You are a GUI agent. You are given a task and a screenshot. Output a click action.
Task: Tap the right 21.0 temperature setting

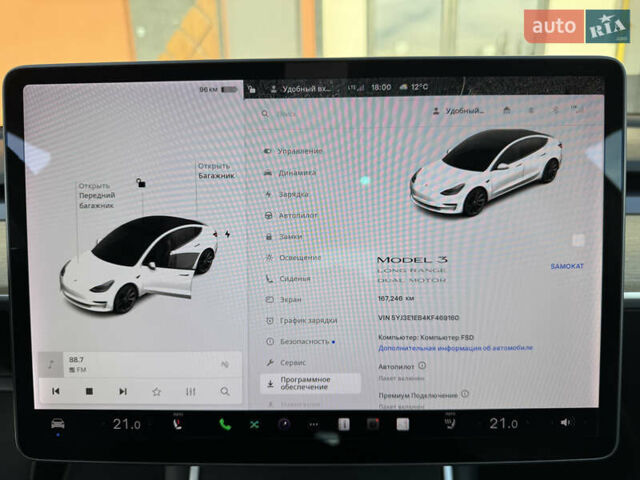click(x=504, y=423)
